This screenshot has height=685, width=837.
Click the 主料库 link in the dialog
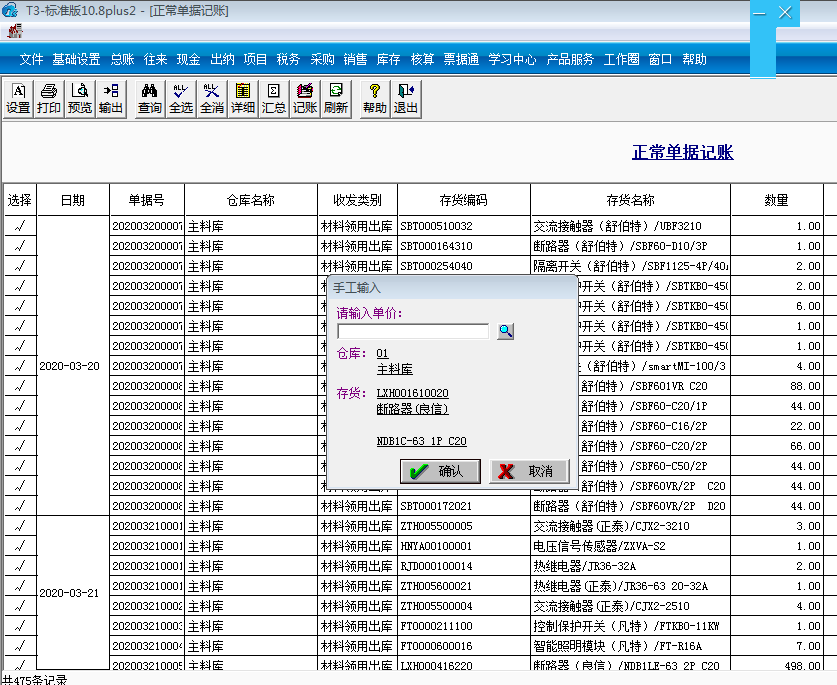click(394, 369)
